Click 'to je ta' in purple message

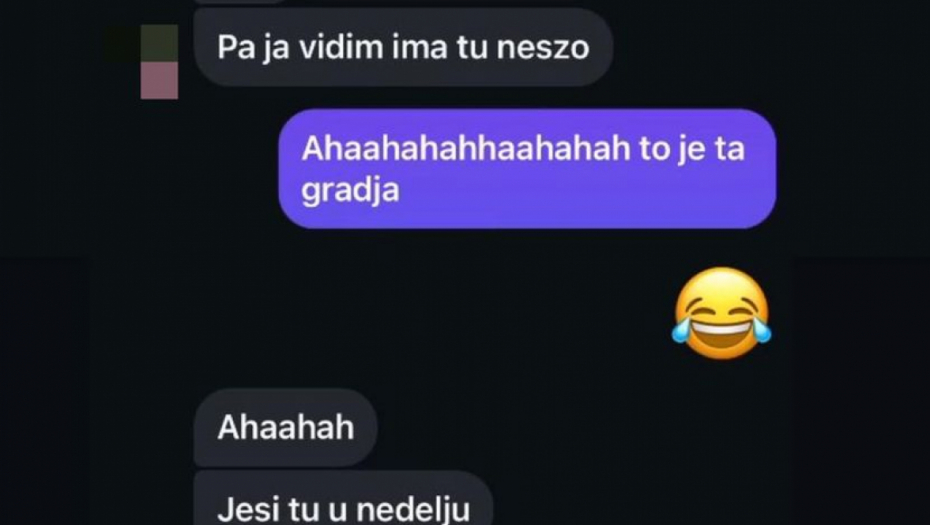[692, 148]
